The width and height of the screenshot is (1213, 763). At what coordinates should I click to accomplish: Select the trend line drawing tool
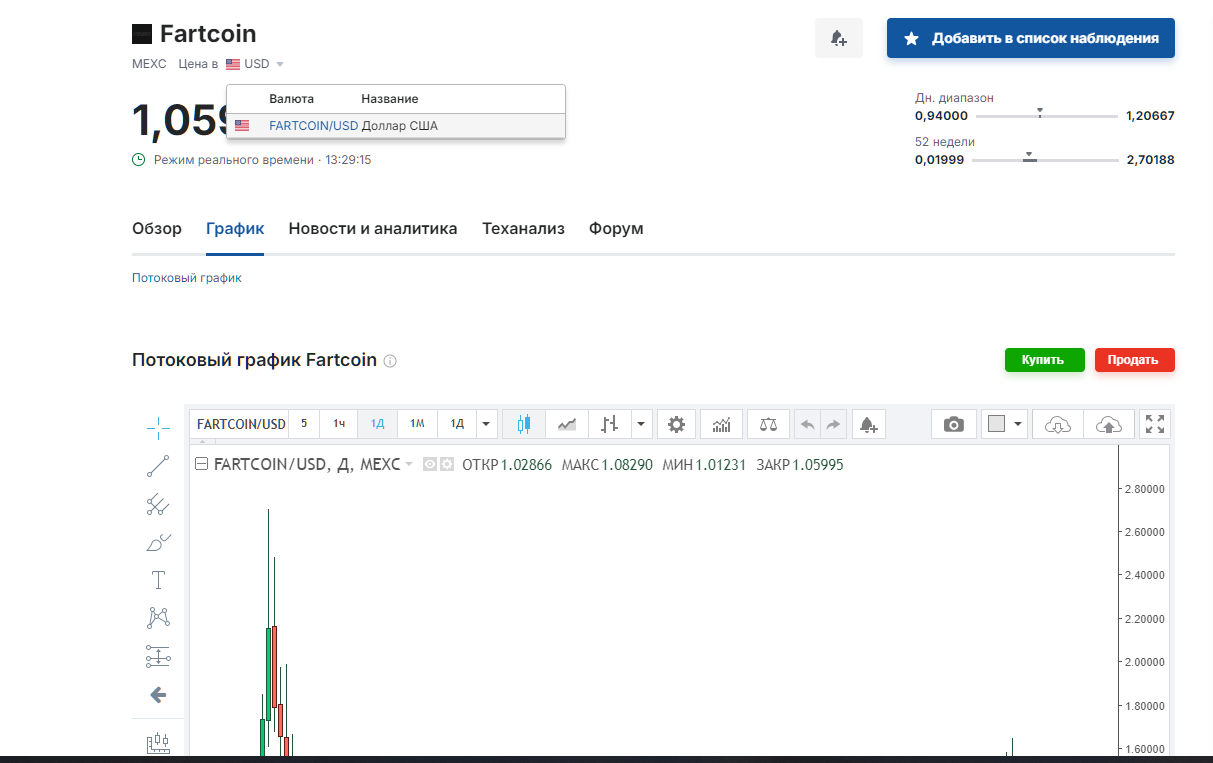158,466
